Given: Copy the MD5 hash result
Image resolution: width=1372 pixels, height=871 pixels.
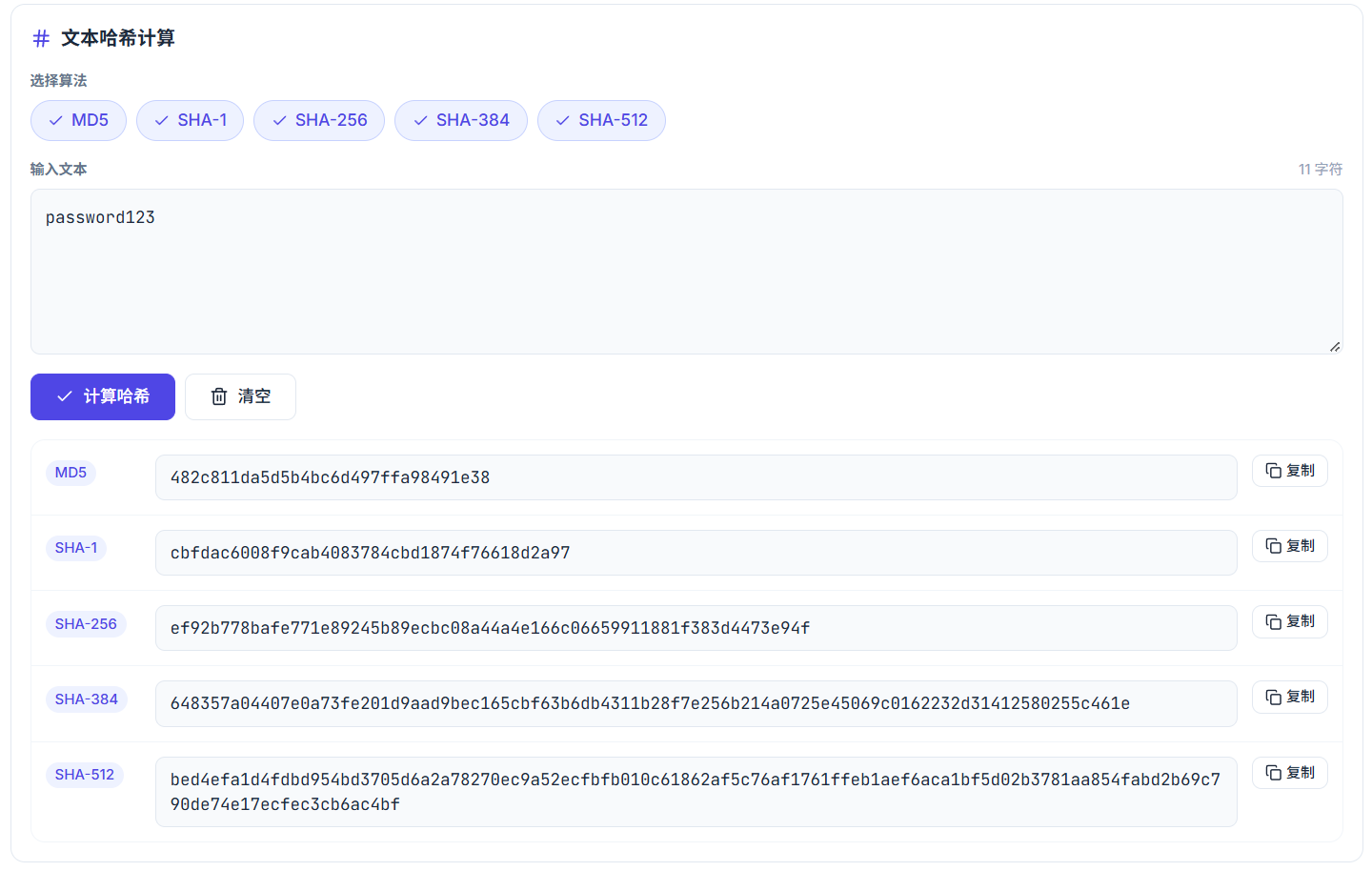Looking at the screenshot, I should (1289, 471).
